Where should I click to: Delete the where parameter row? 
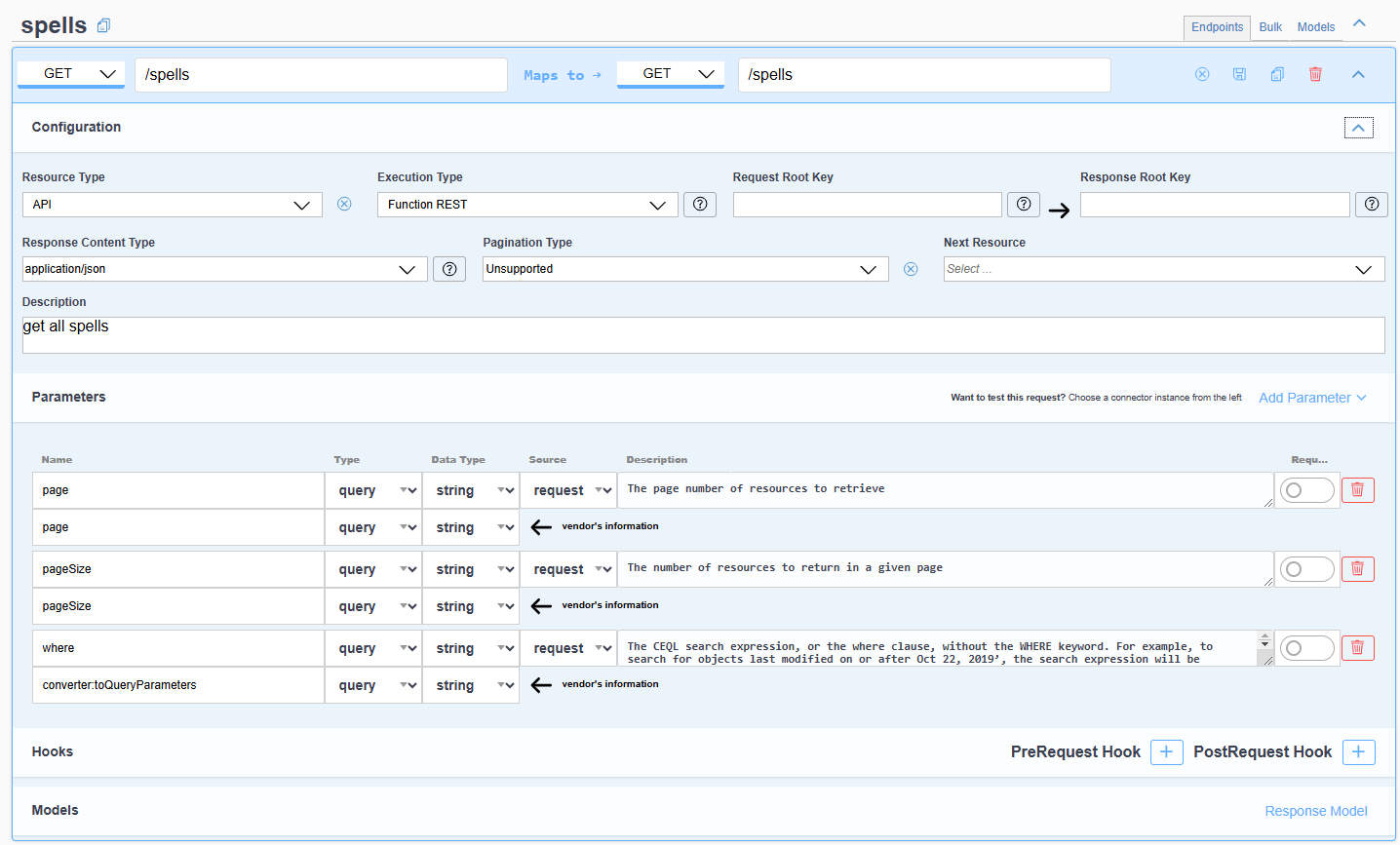click(x=1357, y=647)
